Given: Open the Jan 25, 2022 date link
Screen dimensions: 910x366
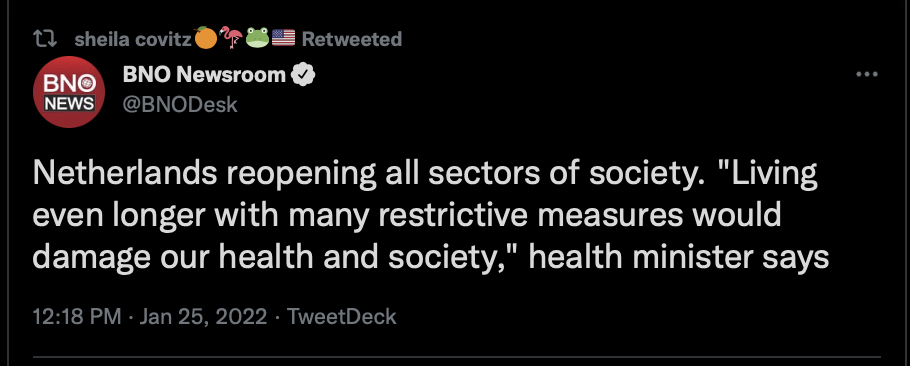Looking at the screenshot, I should [204, 317].
